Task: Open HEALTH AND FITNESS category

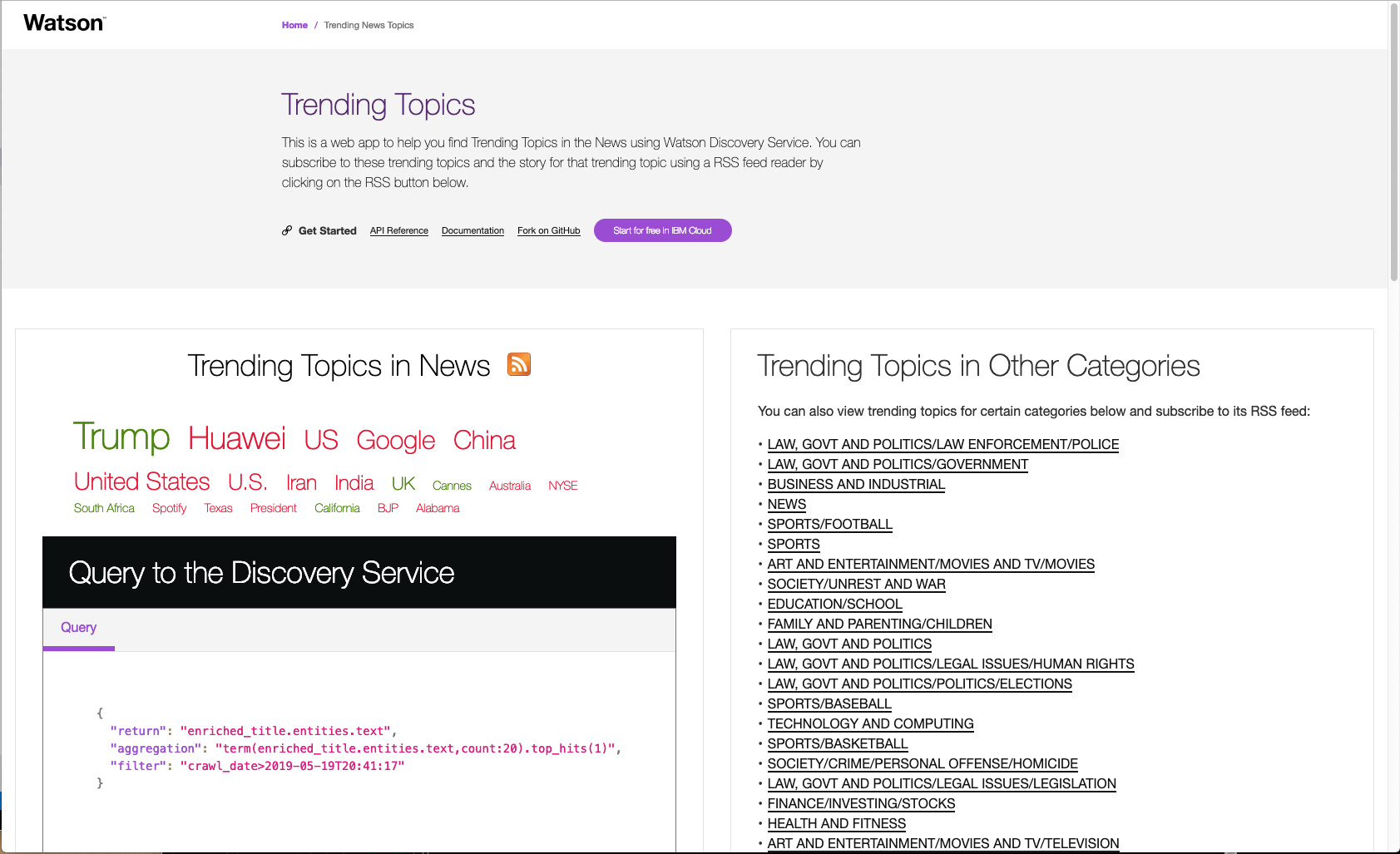Action: [x=837, y=824]
